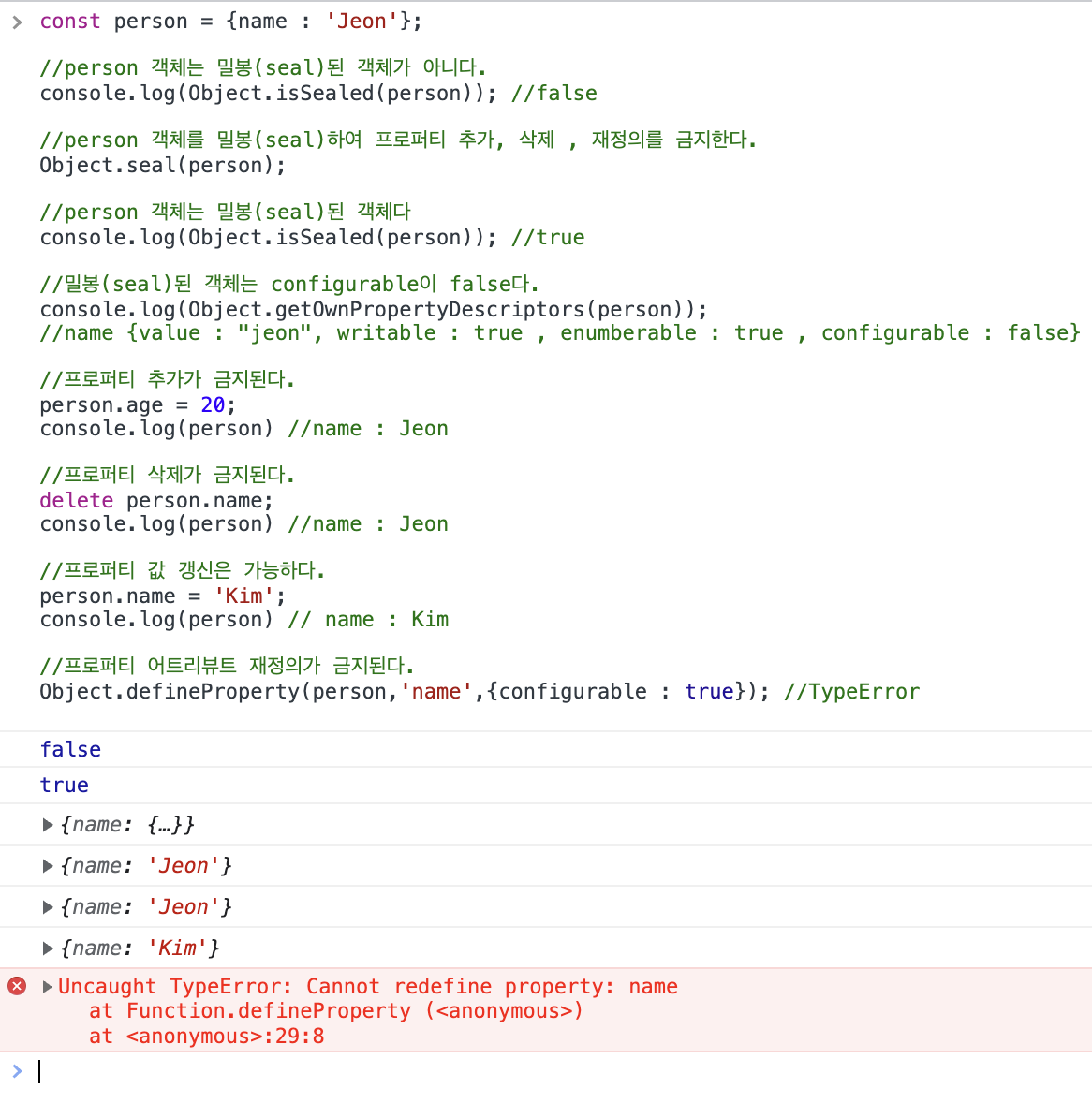Click the "const person = {name : 'Jeon'};" line
The height and width of the screenshot is (1103, 1092).
230,22
